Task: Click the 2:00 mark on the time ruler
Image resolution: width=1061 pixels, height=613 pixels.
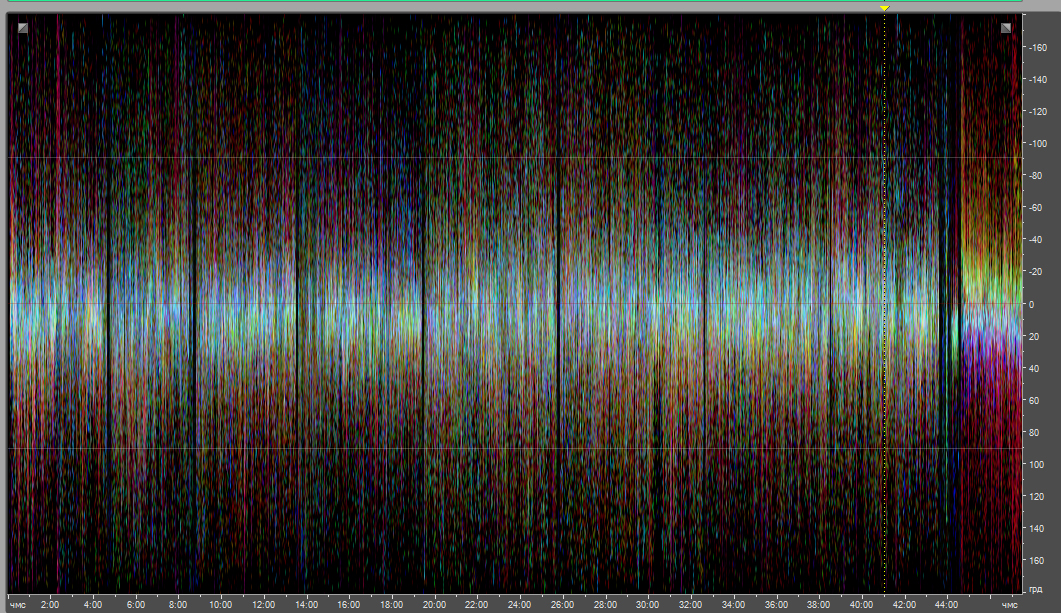Action: 50,605
